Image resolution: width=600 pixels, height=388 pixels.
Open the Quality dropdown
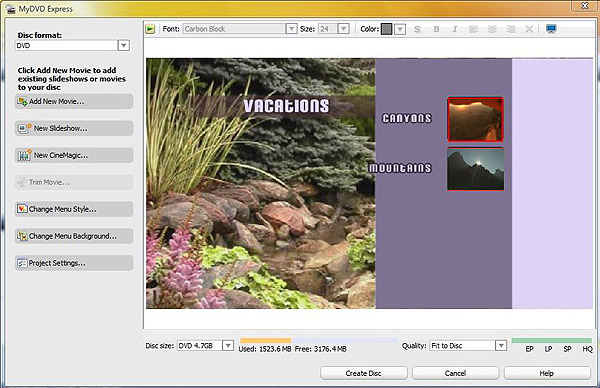[501, 346]
